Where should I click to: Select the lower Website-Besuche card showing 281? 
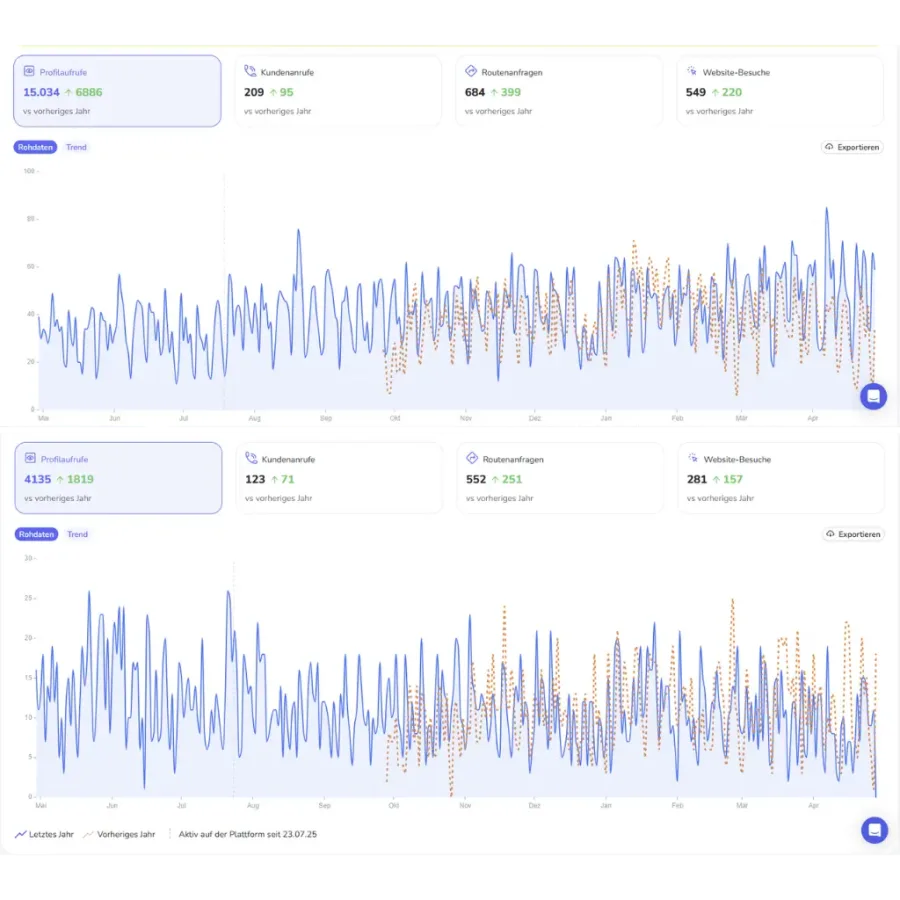781,478
